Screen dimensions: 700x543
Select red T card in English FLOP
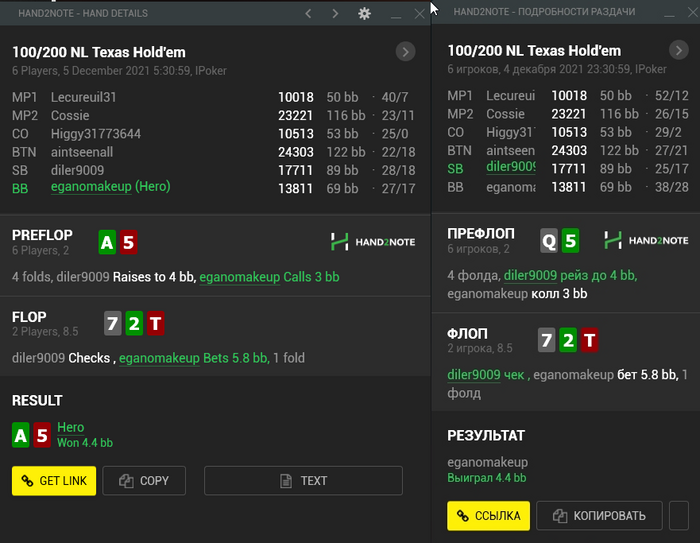pos(155,323)
